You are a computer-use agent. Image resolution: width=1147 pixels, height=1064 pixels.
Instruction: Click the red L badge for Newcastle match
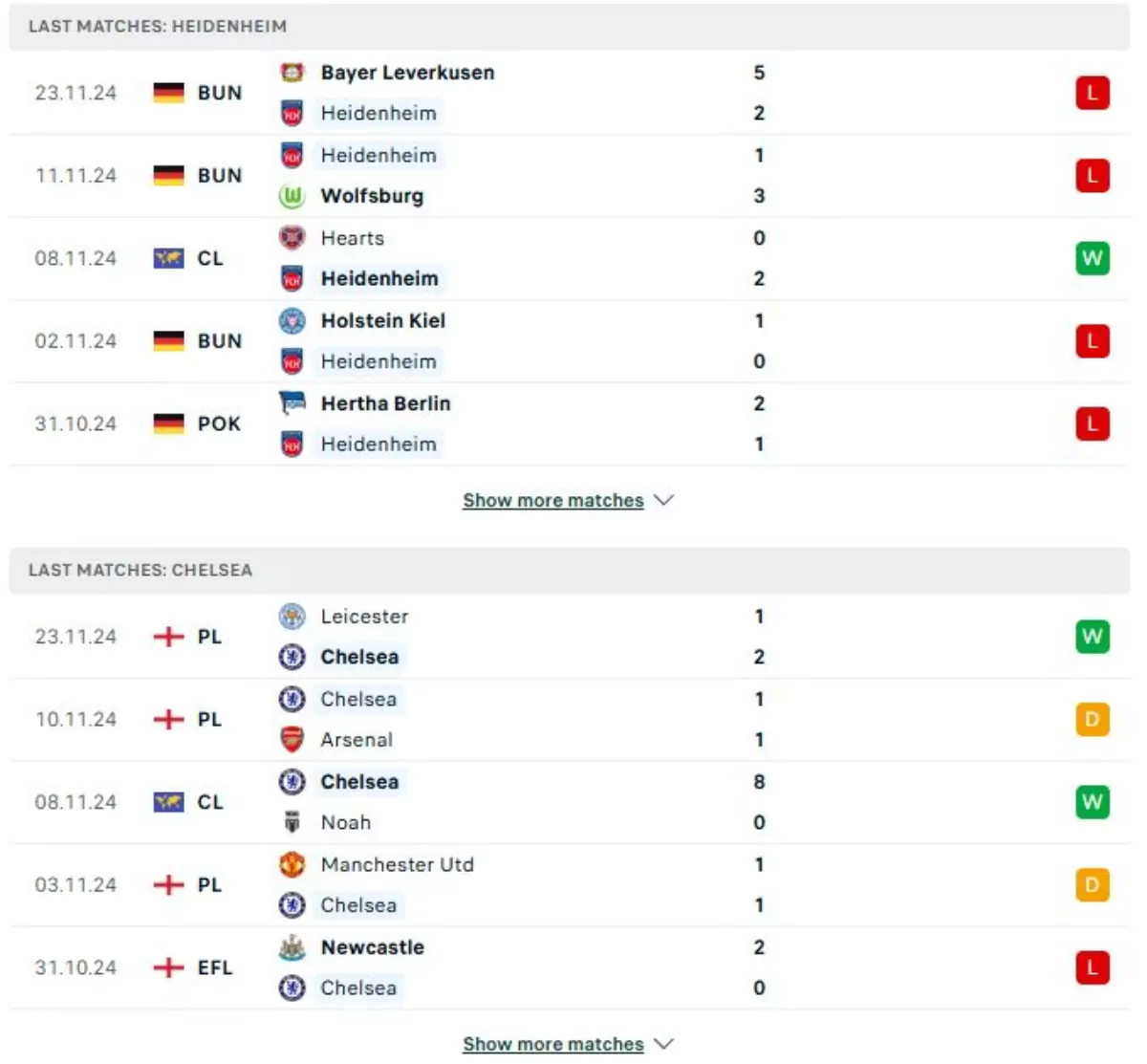(x=1093, y=967)
